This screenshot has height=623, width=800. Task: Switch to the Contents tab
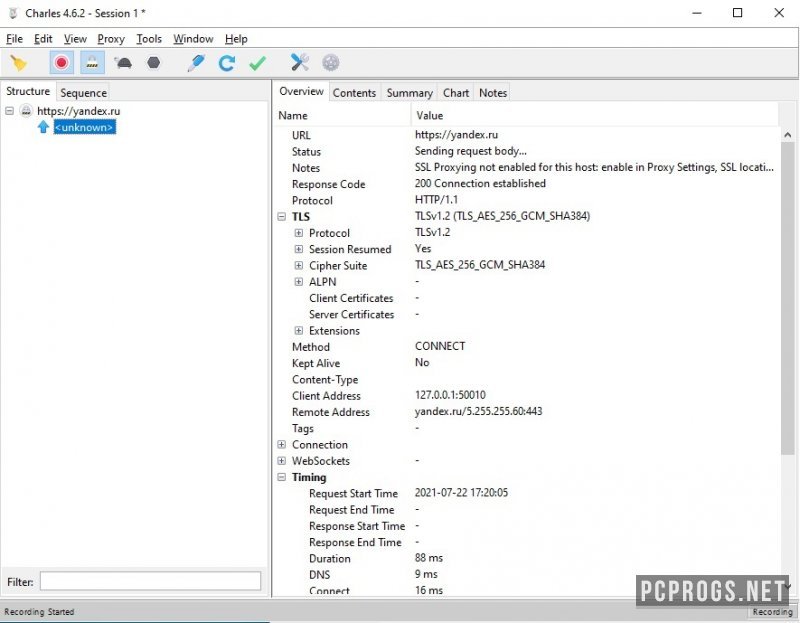click(354, 93)
